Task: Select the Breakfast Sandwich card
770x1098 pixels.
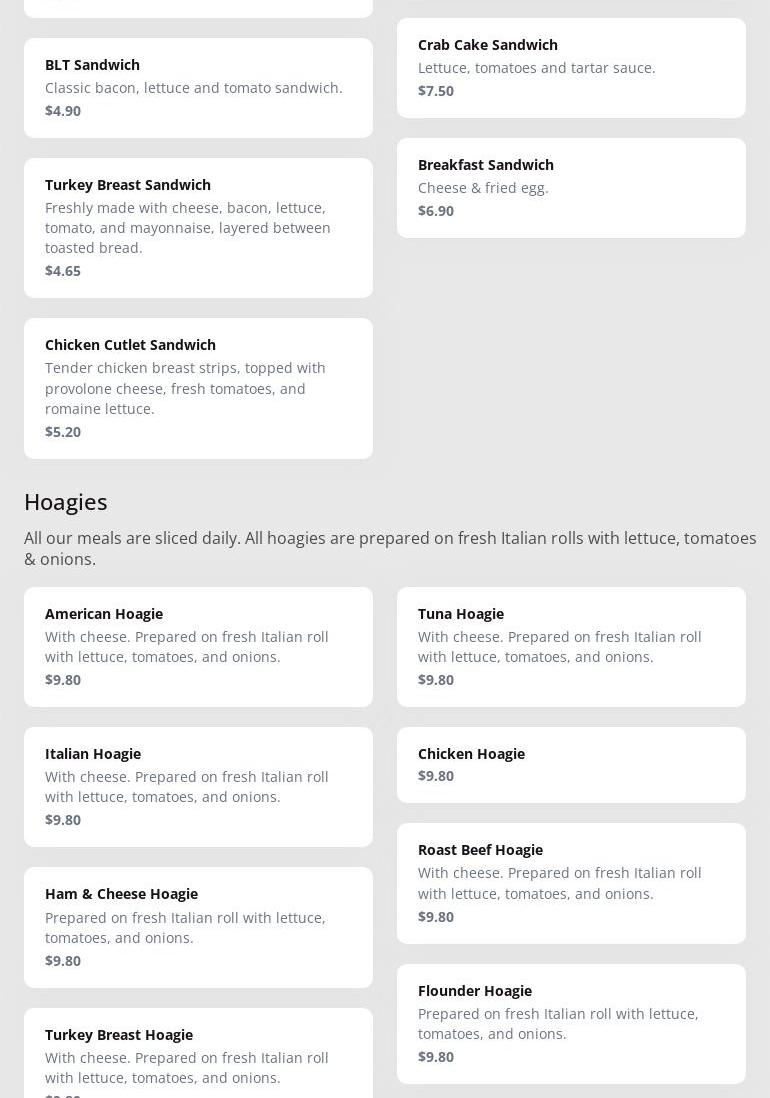Action: pyautogui.click(x=571, y=187)
